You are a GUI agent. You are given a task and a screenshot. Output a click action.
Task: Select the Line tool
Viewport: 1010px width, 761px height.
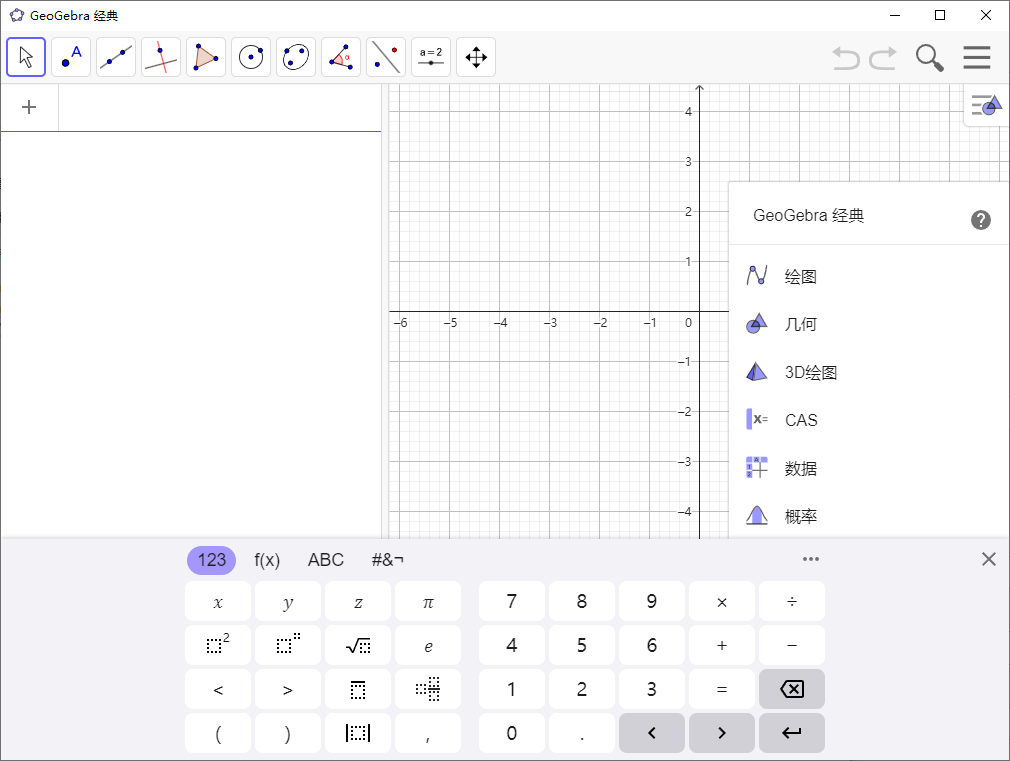115,57
